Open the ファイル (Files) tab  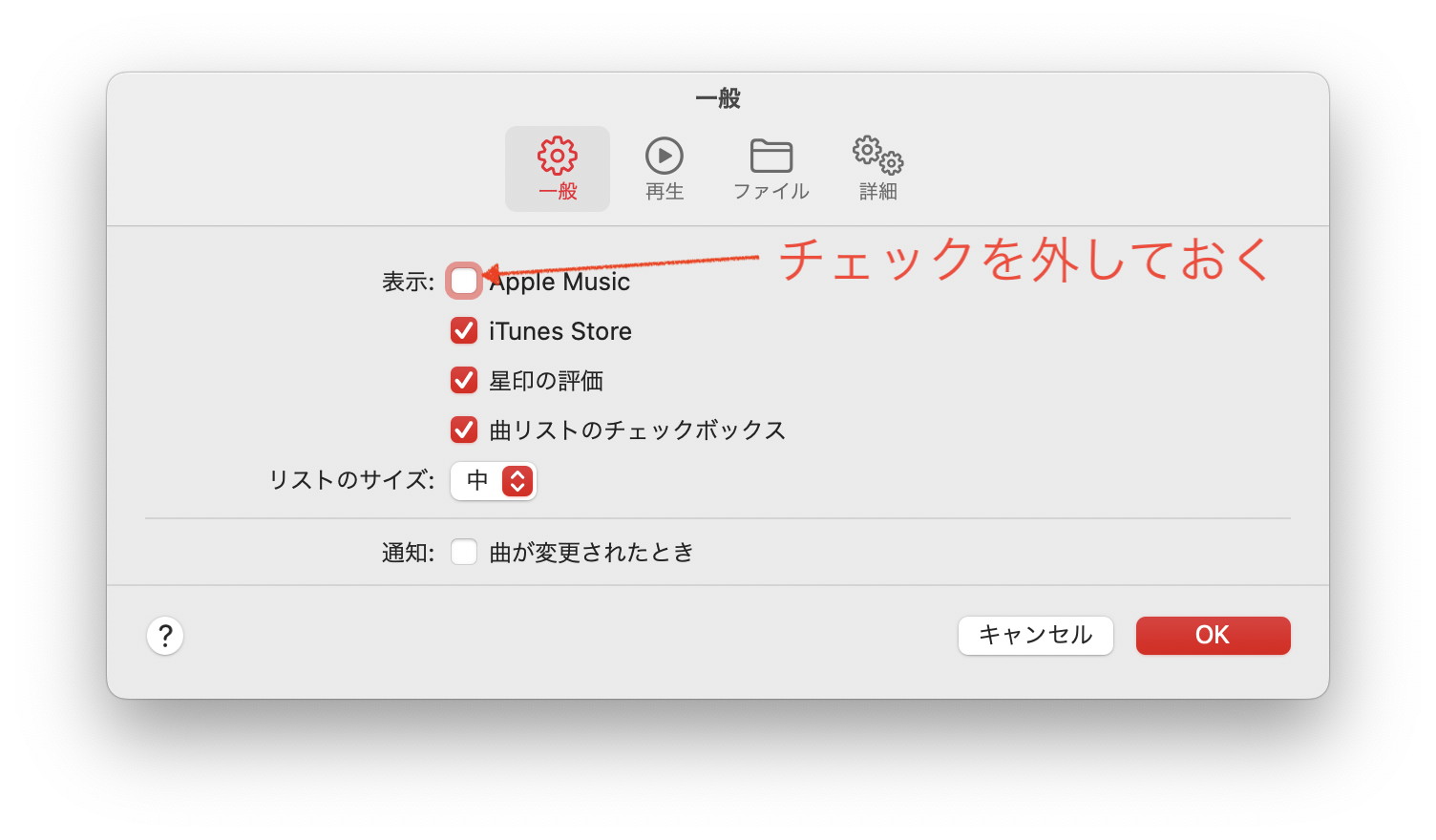pyautogui.click(x=771, y=169)
